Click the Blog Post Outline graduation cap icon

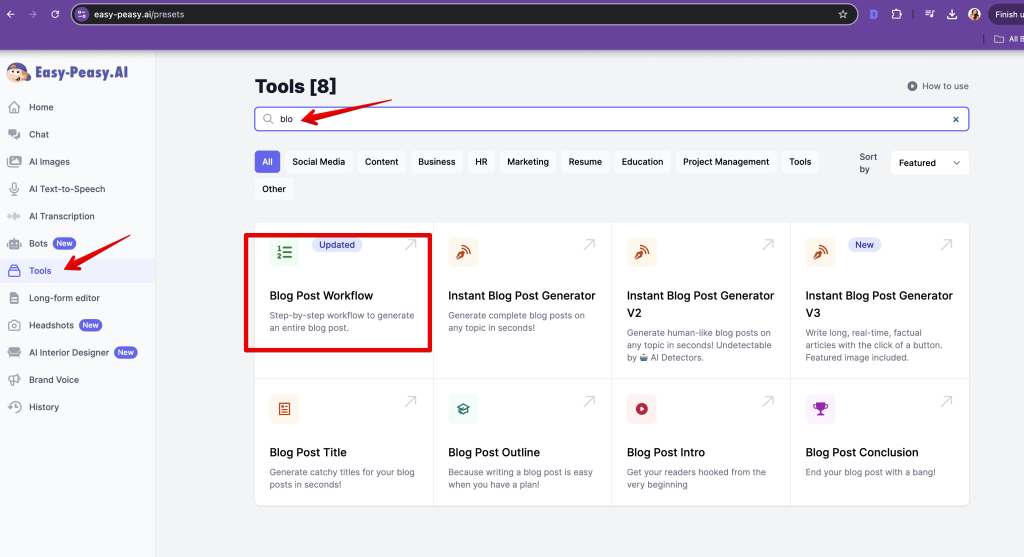[463, 408]
